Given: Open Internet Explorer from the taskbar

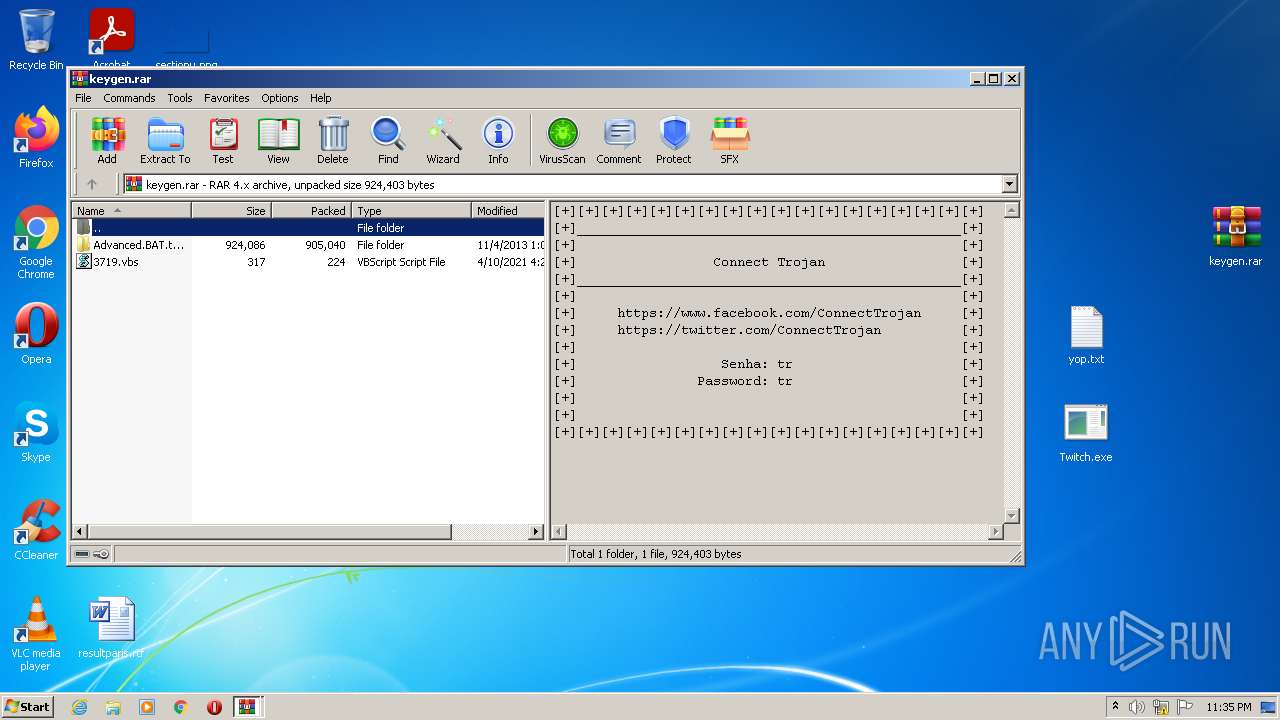Looking at the screenshot, I should (79, 707).
